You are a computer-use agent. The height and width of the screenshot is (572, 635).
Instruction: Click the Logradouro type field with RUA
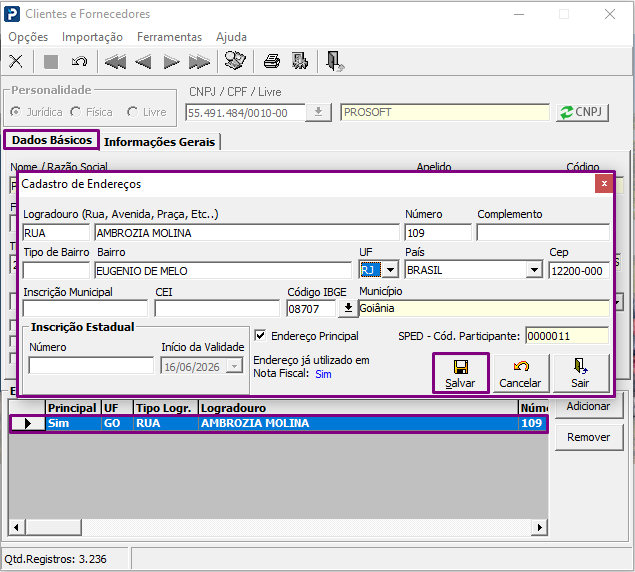click(56, 233)
